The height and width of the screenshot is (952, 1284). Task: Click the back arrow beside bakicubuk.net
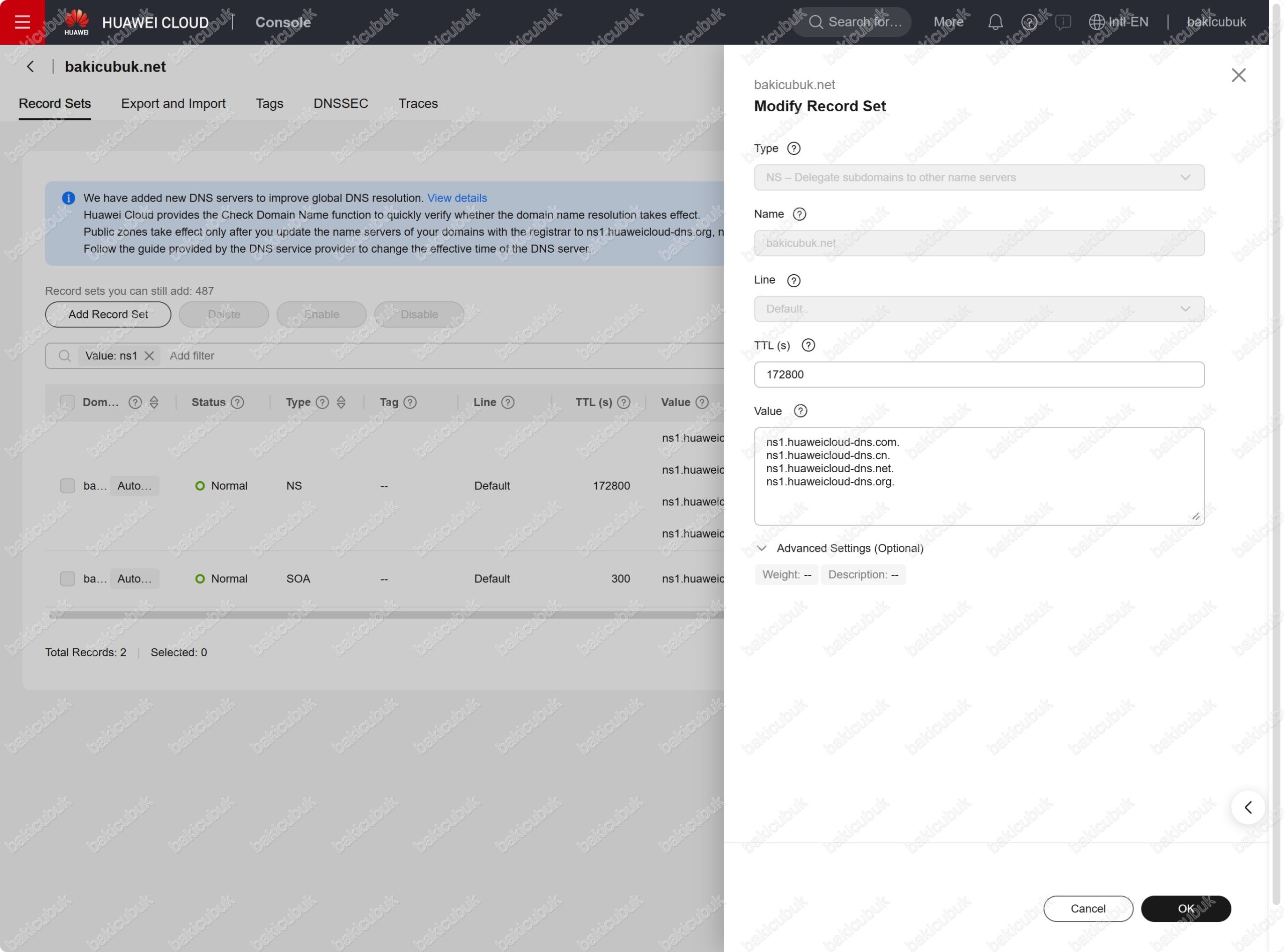click(x=31, y=67)
